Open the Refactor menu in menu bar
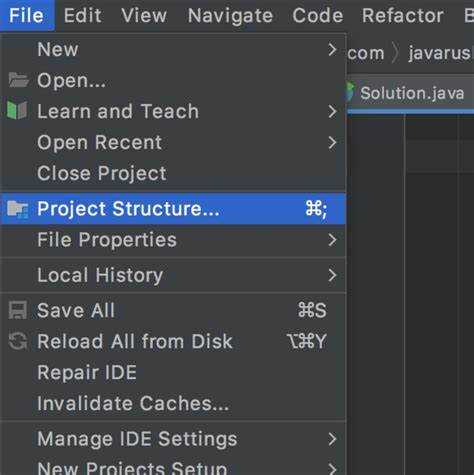 coord(403,15)
